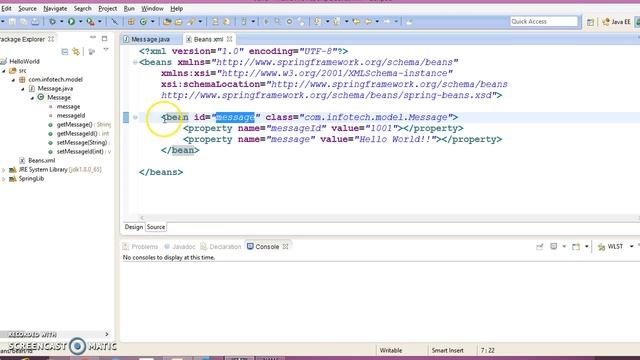Click the Open Console icon in Console toolbar
Image resolution: width=640 pixels, height=360 pixels.
point(576,247)
